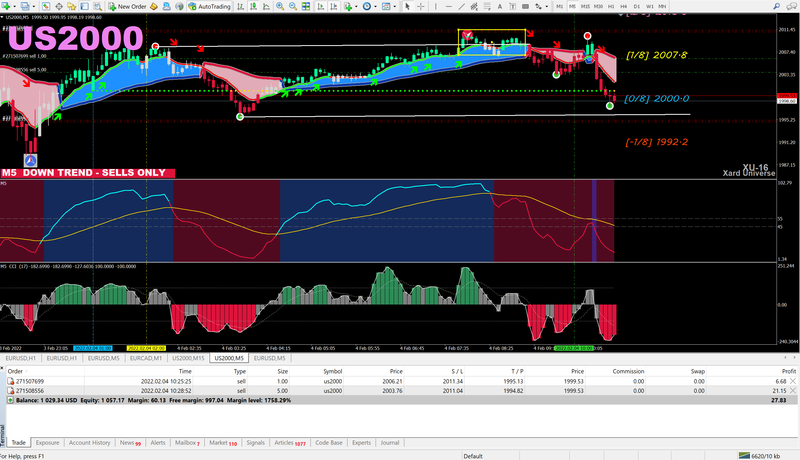800x460 pixels.
Task: Select the Trendline drawing tool
Action: click(x=462, y=6)
